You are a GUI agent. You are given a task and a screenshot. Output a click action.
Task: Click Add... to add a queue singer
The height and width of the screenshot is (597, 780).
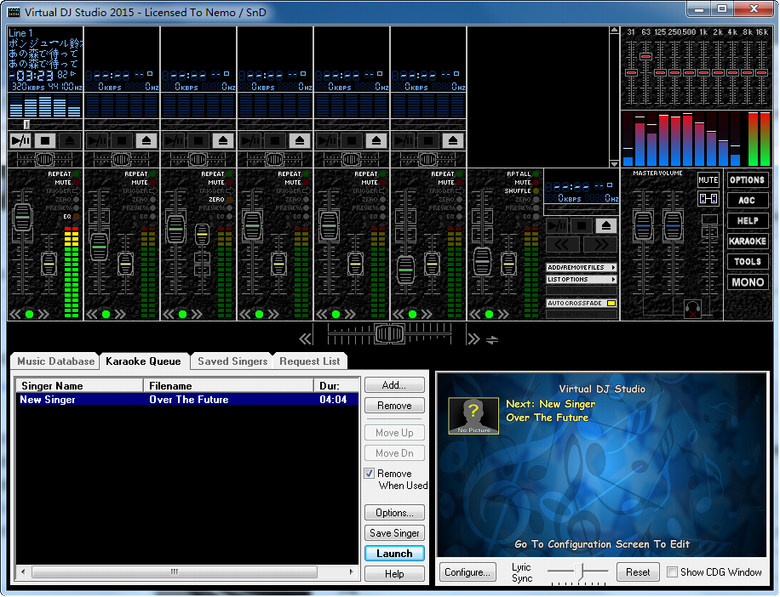tap(394, 385)
